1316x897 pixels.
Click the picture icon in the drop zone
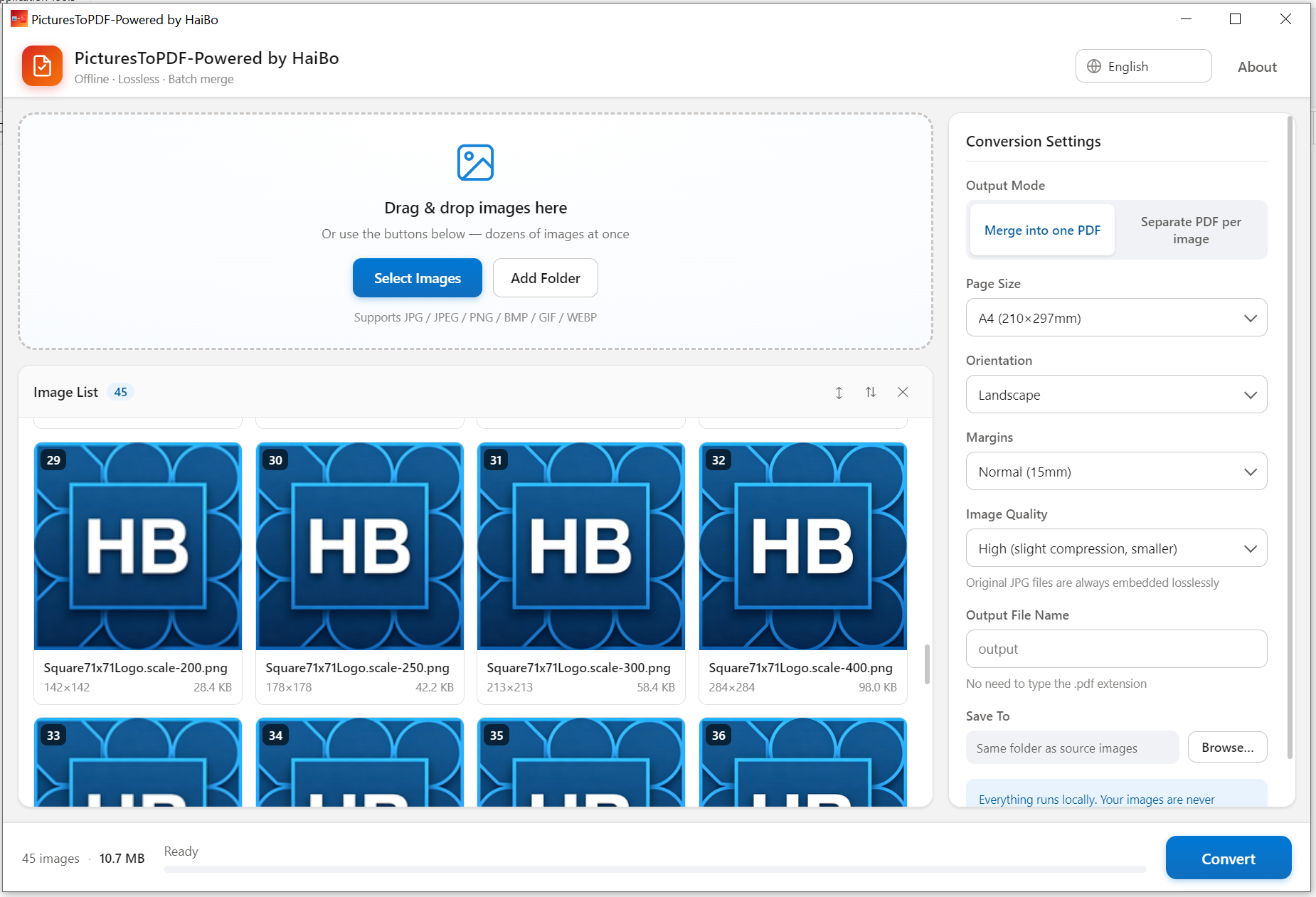click(x=475, y=163)
